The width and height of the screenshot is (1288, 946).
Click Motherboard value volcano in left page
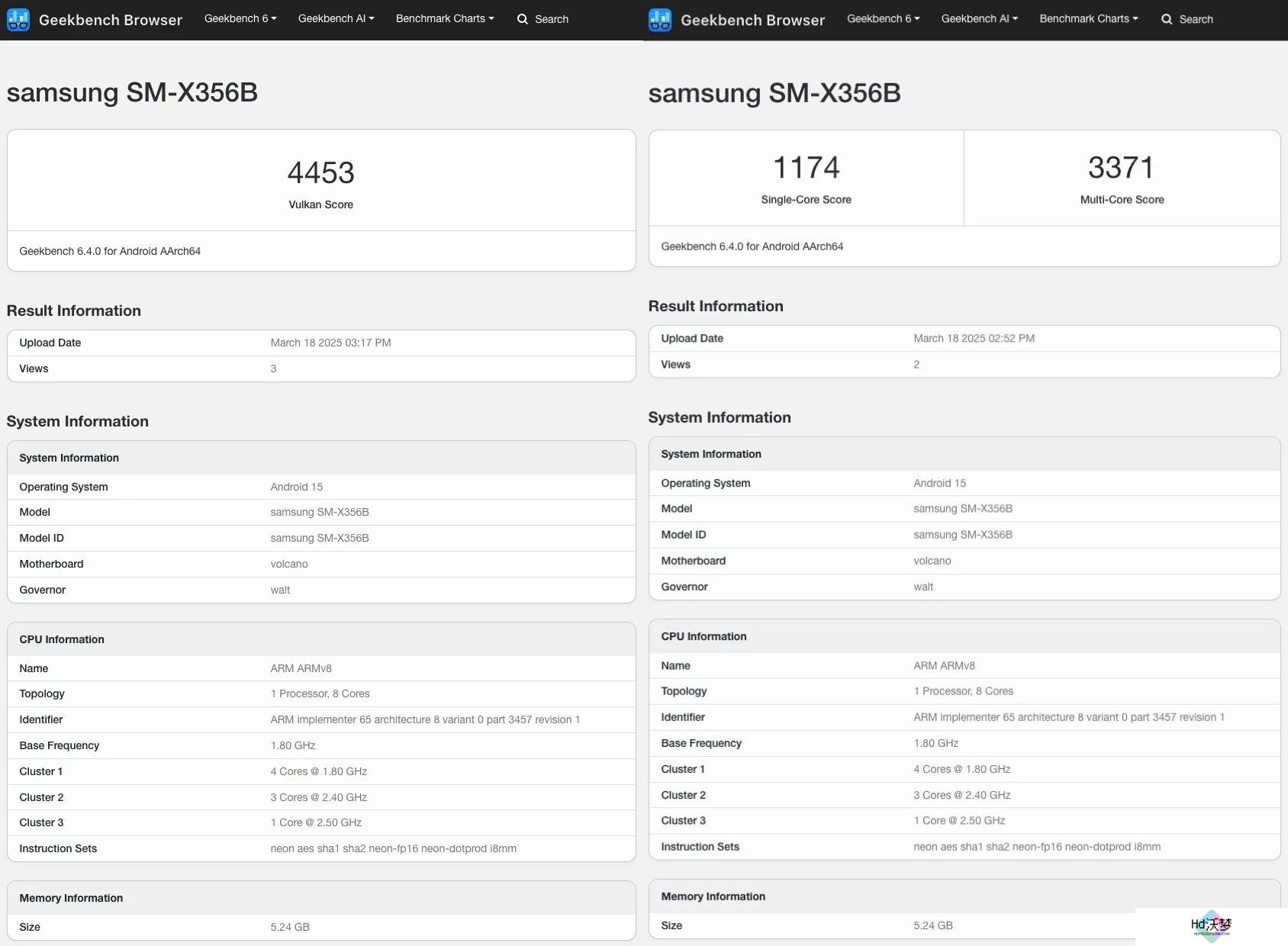[288, 564]
